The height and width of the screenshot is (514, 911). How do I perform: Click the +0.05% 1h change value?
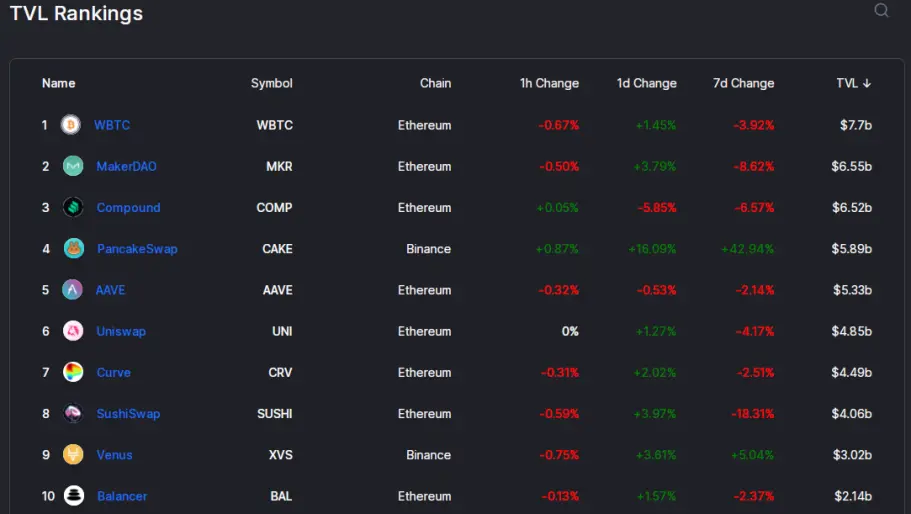coord(557,207)
